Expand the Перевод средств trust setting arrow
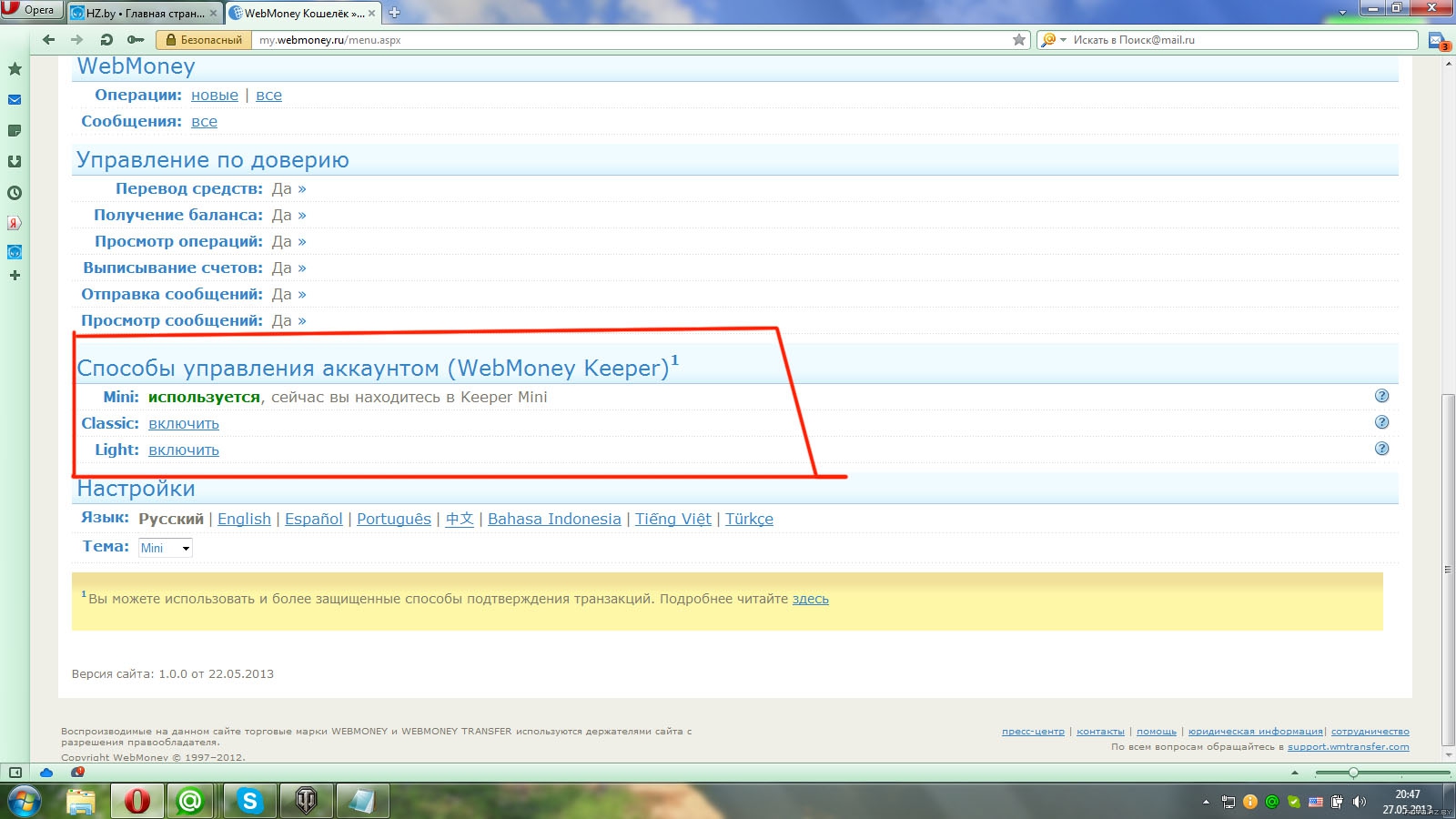The width and height of the screenshot is (1456, 819). [x=302, y=188]
